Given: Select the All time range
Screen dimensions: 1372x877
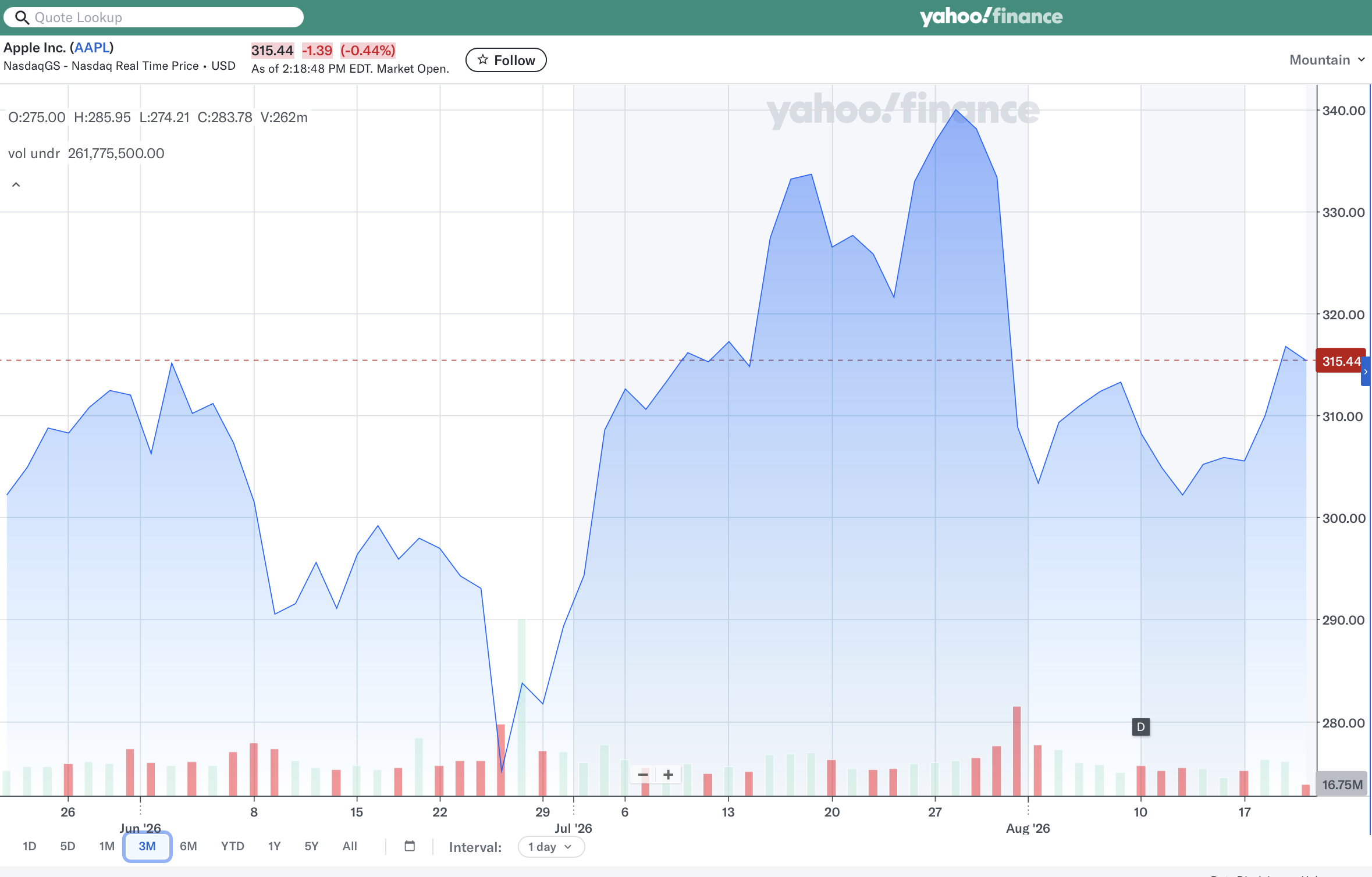Looking at the screenshot, I should pos(350,846).
